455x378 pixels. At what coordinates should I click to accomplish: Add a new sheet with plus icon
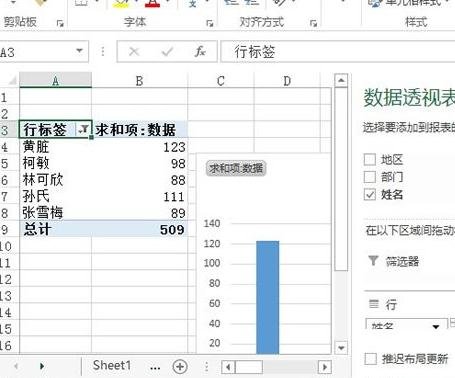pyautogui.click(x=180, y=367)
